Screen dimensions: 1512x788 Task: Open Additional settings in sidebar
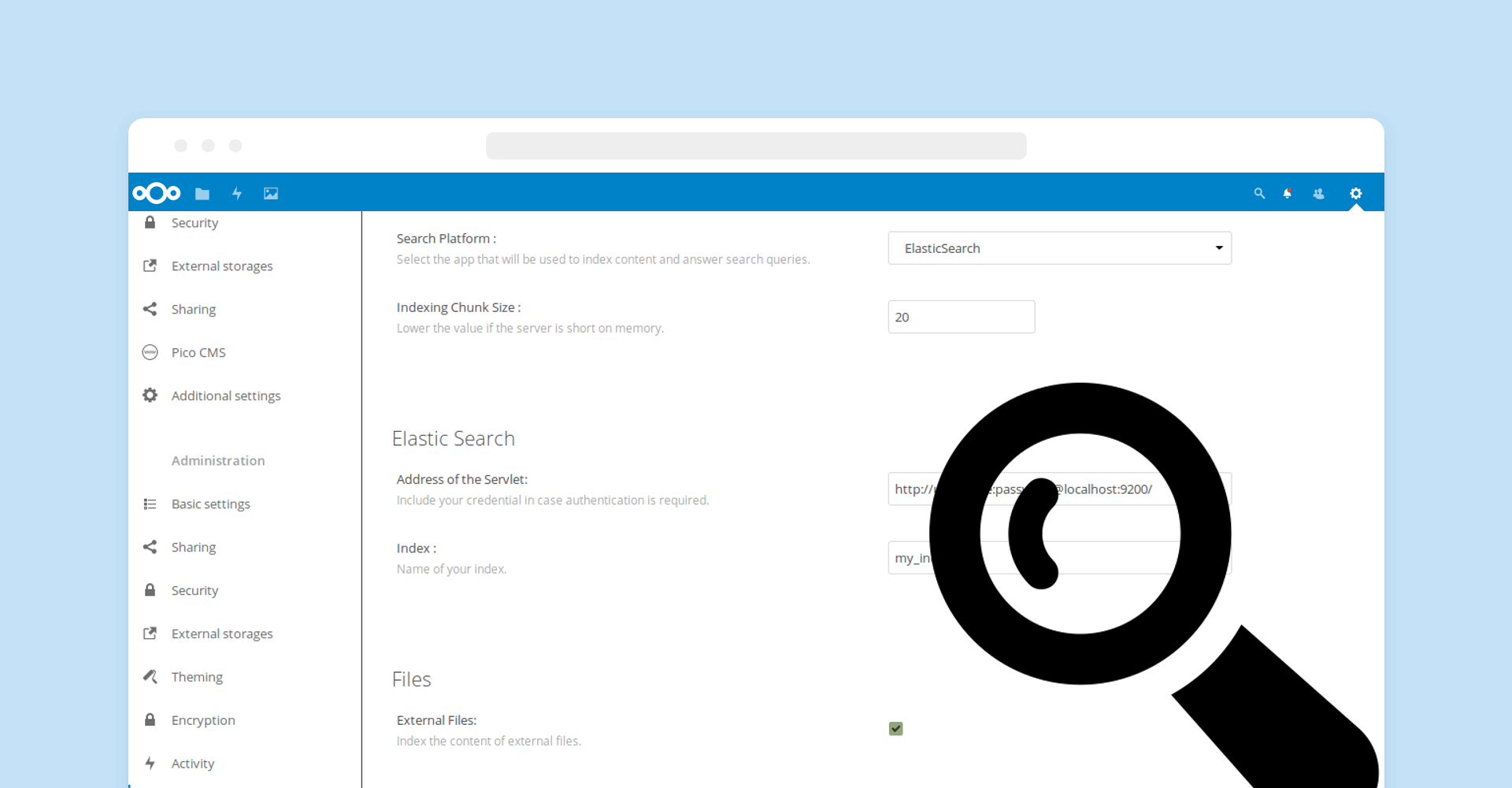225,396
